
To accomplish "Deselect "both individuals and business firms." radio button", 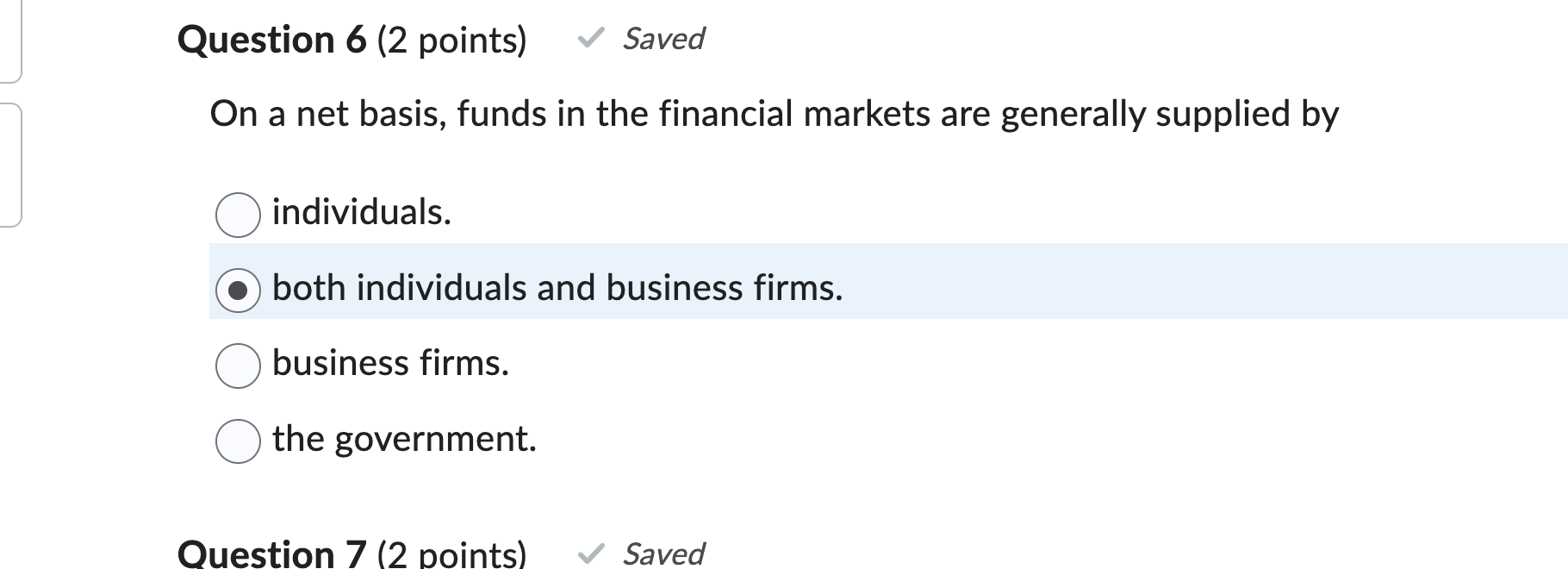I will [237, 291].
